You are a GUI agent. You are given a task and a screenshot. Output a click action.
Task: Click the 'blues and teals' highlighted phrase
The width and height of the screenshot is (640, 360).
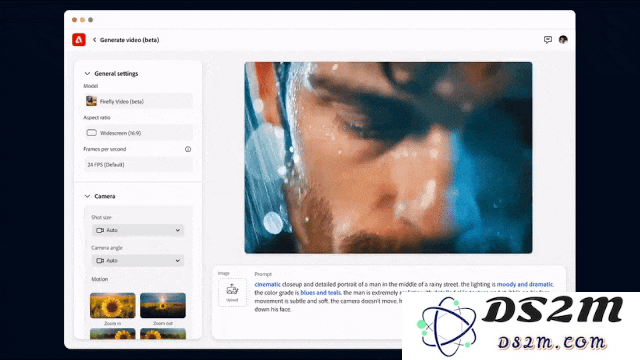point(320,293)
